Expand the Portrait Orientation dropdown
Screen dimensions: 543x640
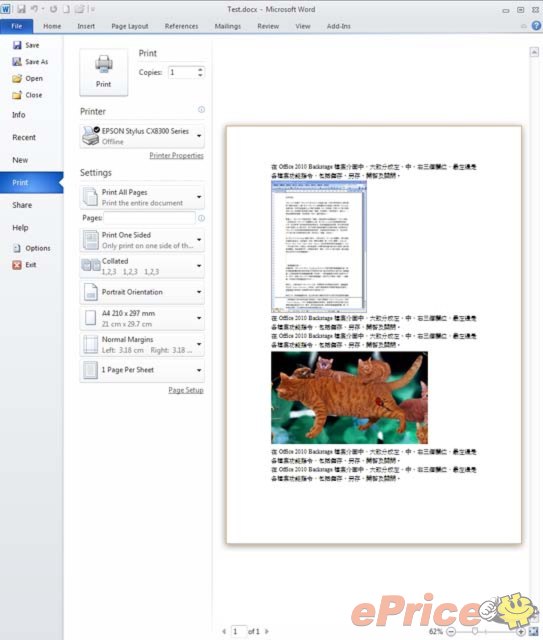(142, 292)
